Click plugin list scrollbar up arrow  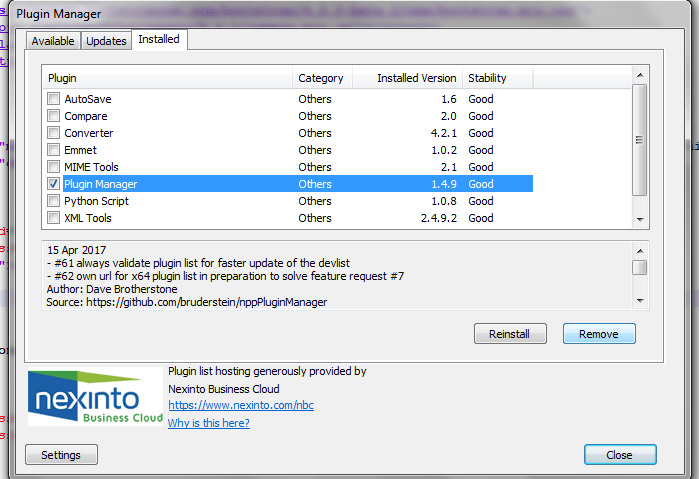(640, 75)
